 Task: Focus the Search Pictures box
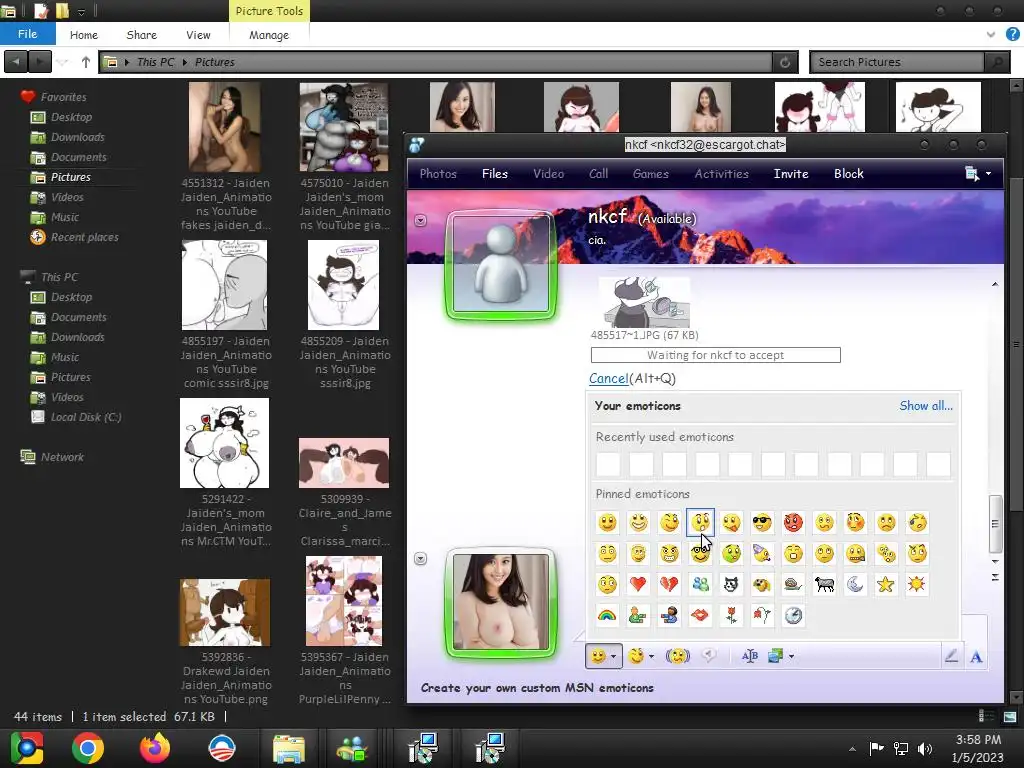coord(897,62)
